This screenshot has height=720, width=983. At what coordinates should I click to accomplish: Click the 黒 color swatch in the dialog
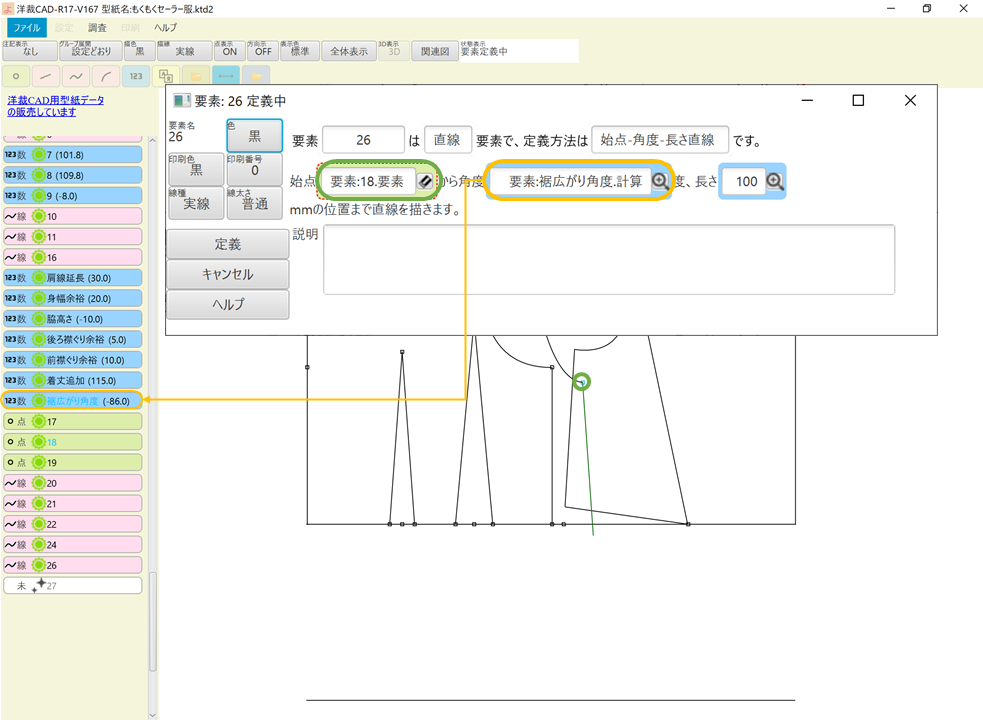coord(254,135)
